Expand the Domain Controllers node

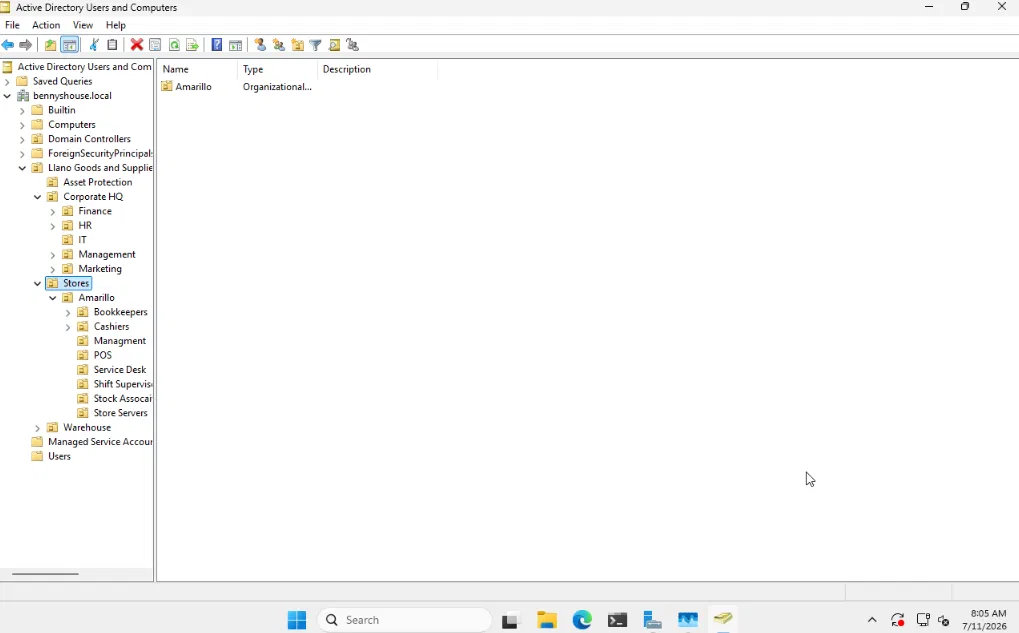(x=22, y=139)
